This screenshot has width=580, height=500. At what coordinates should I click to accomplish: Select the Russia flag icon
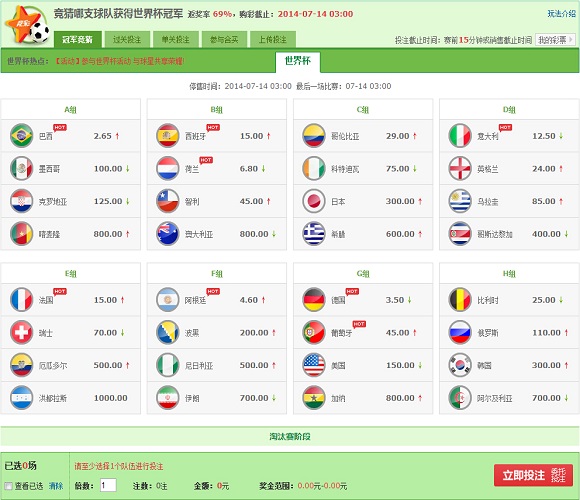pyautogui.click(x=460, y=332)
